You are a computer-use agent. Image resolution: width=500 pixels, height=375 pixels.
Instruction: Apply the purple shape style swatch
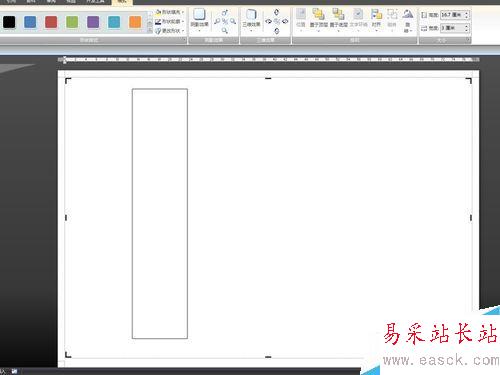93,22
